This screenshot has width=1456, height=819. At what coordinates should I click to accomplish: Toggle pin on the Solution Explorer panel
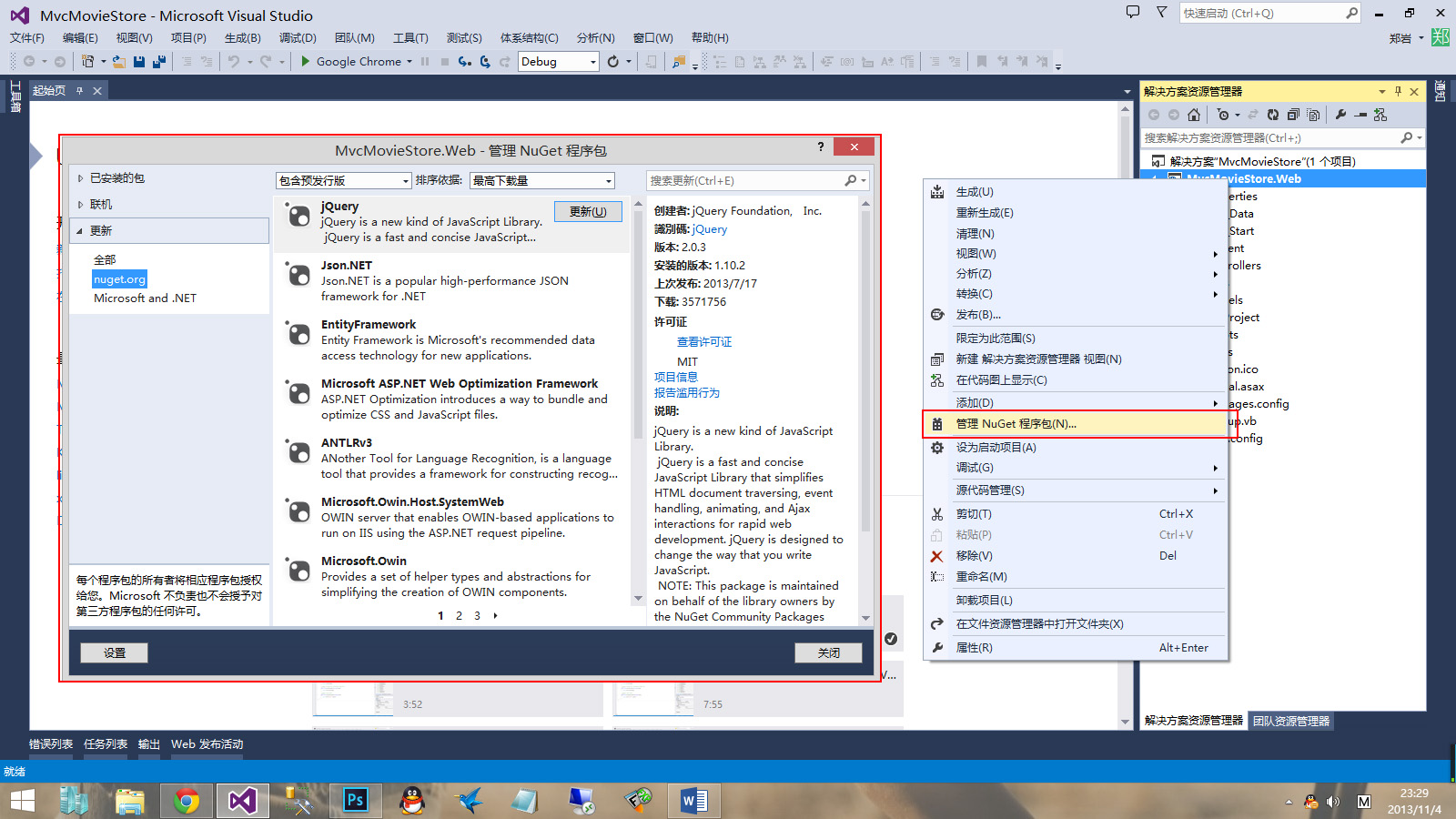(1398, 91)
